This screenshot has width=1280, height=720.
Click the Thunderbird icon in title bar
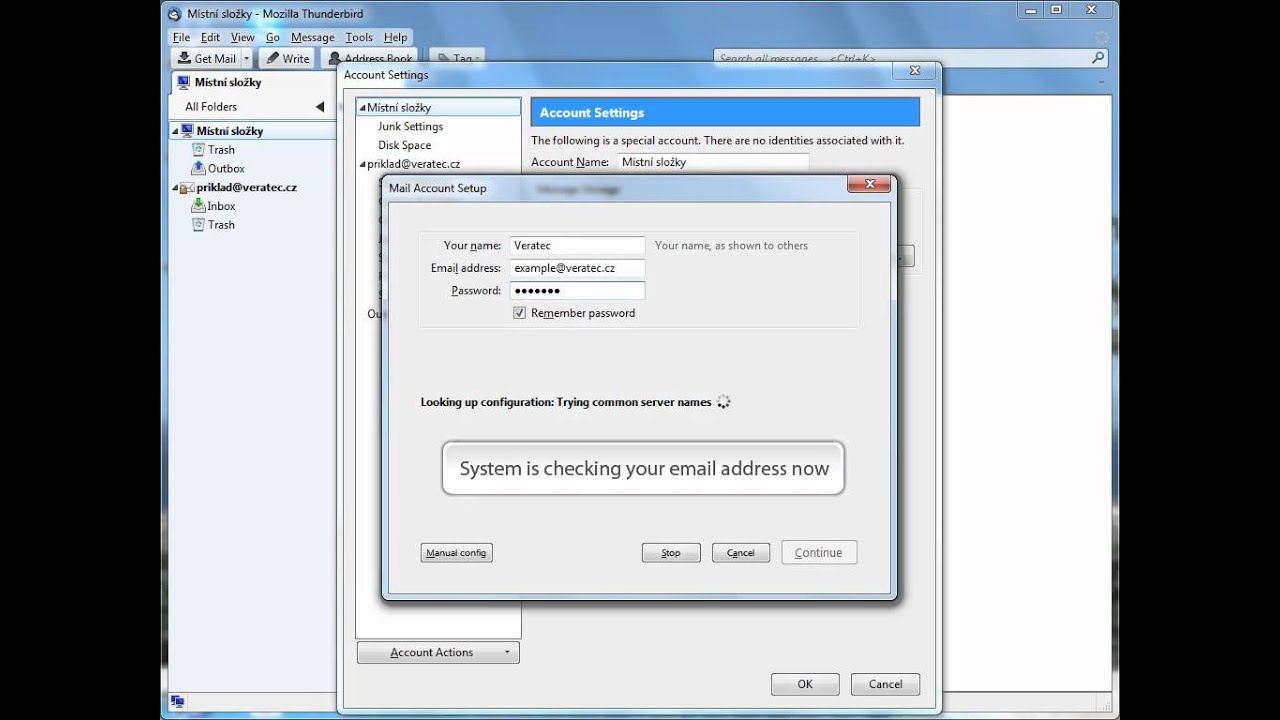pos(175,14)
